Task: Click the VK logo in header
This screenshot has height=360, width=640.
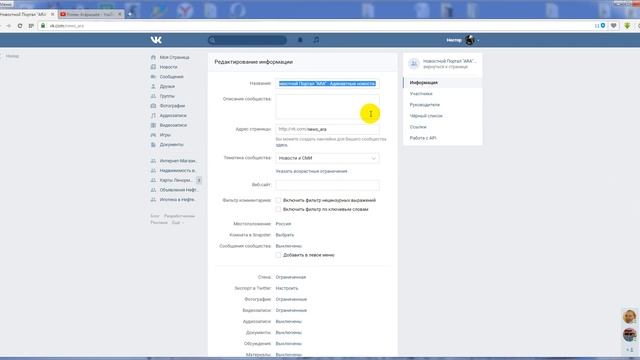Action: pyautogui.click(x=156, y=40)
